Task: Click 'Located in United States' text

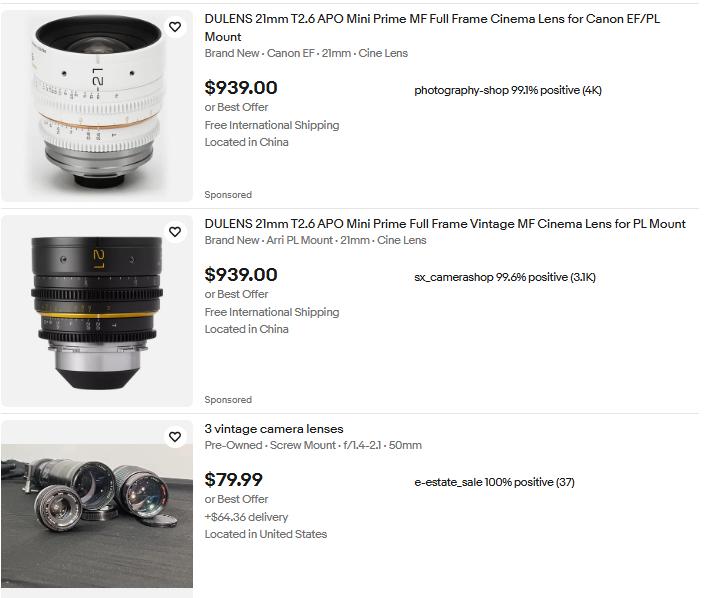Action: coord(266,534)
